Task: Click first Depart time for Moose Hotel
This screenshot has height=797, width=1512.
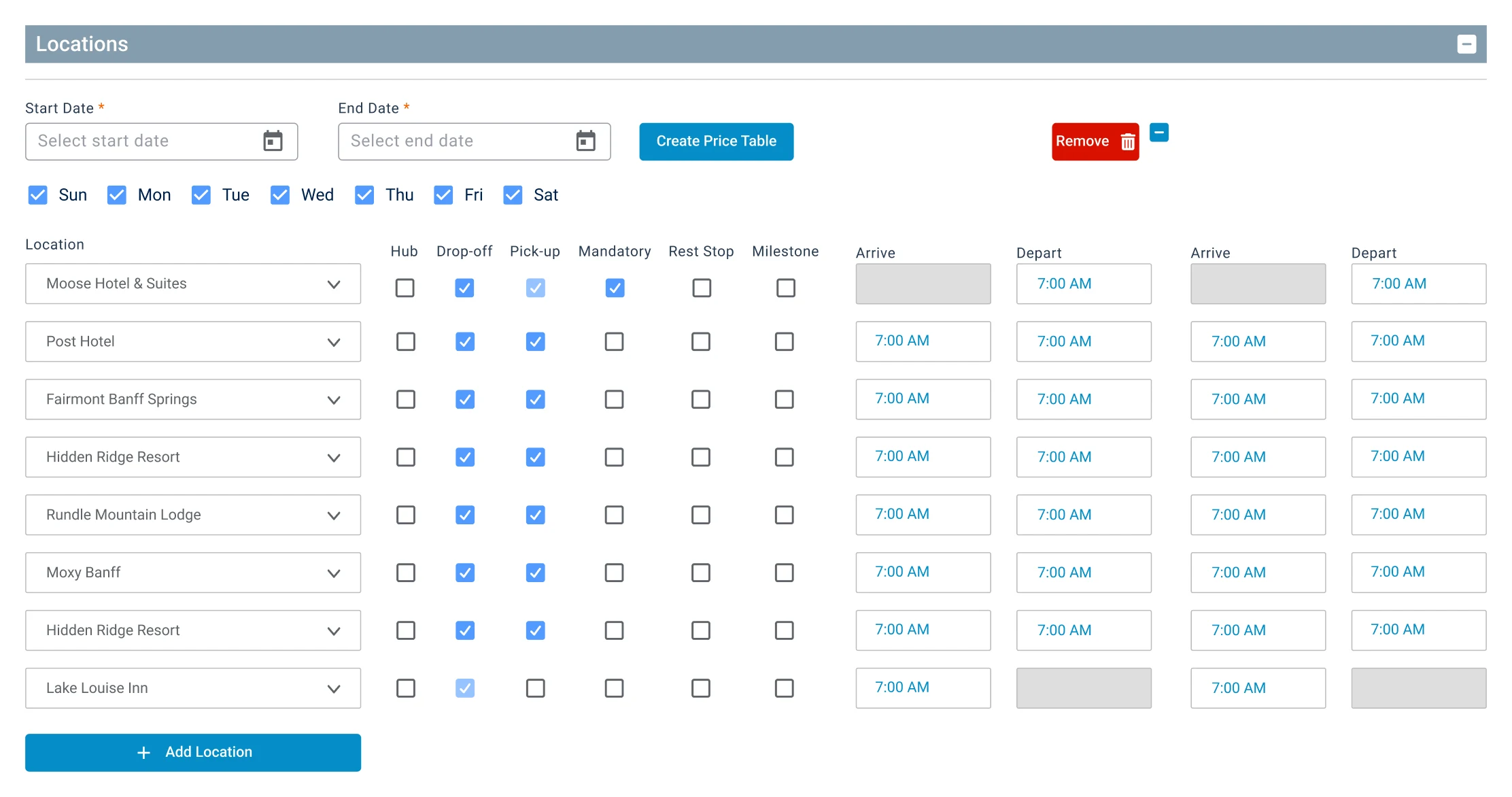Action: pyautogui.click(x=1083, y=284)
